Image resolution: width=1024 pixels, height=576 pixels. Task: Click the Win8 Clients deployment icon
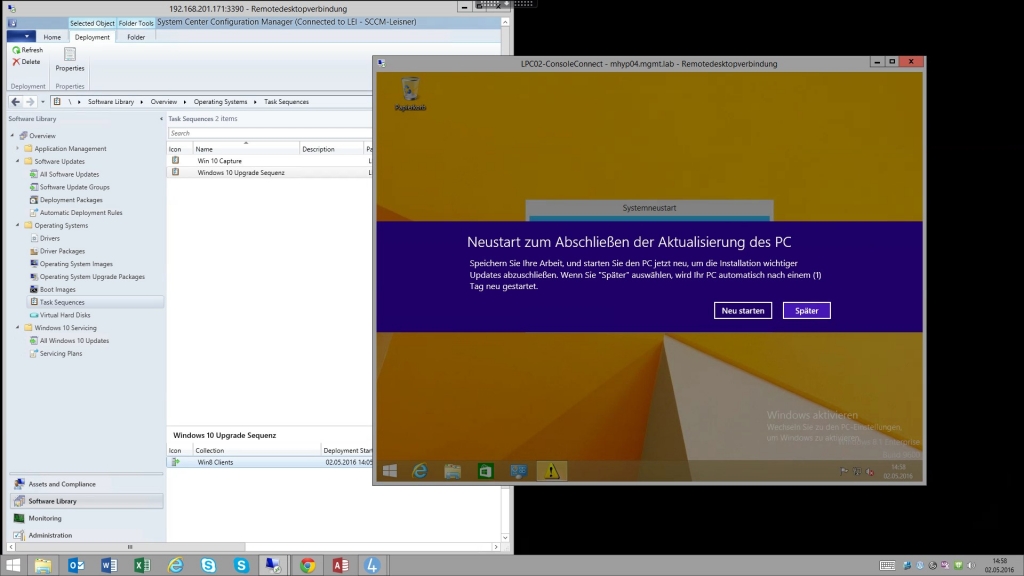pos(175,462)
